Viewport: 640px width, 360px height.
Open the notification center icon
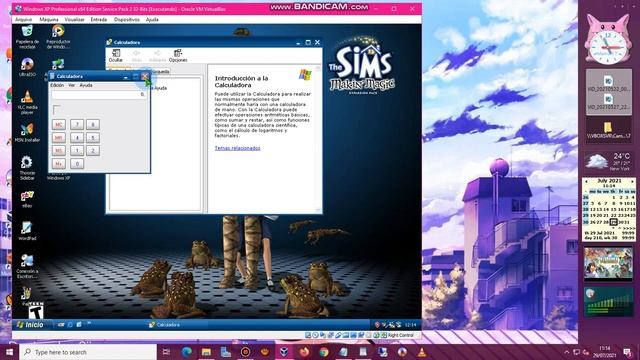point(627,352)
